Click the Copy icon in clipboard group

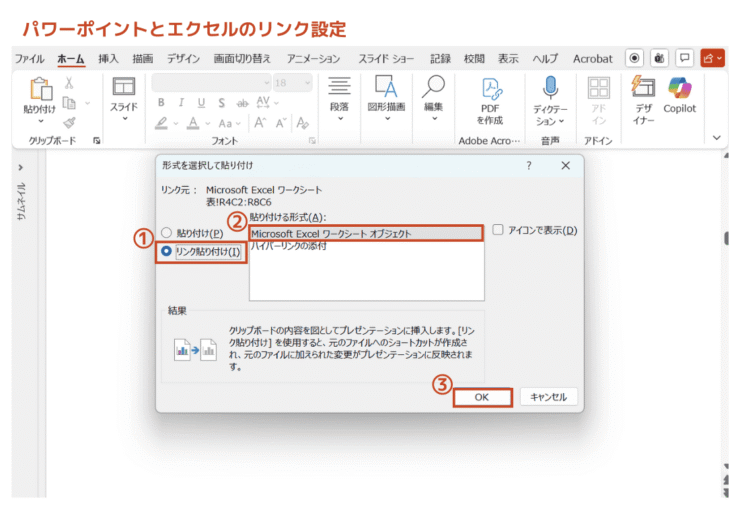pos(69,103)
